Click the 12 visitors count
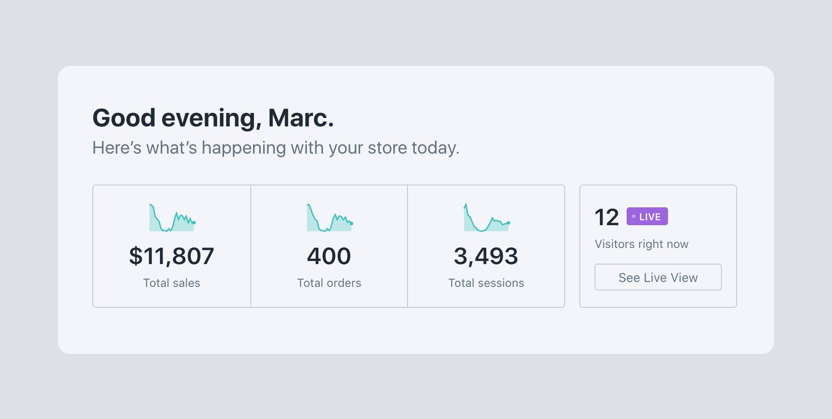Viewport: 832px width, 419px height. coord(607,217)
